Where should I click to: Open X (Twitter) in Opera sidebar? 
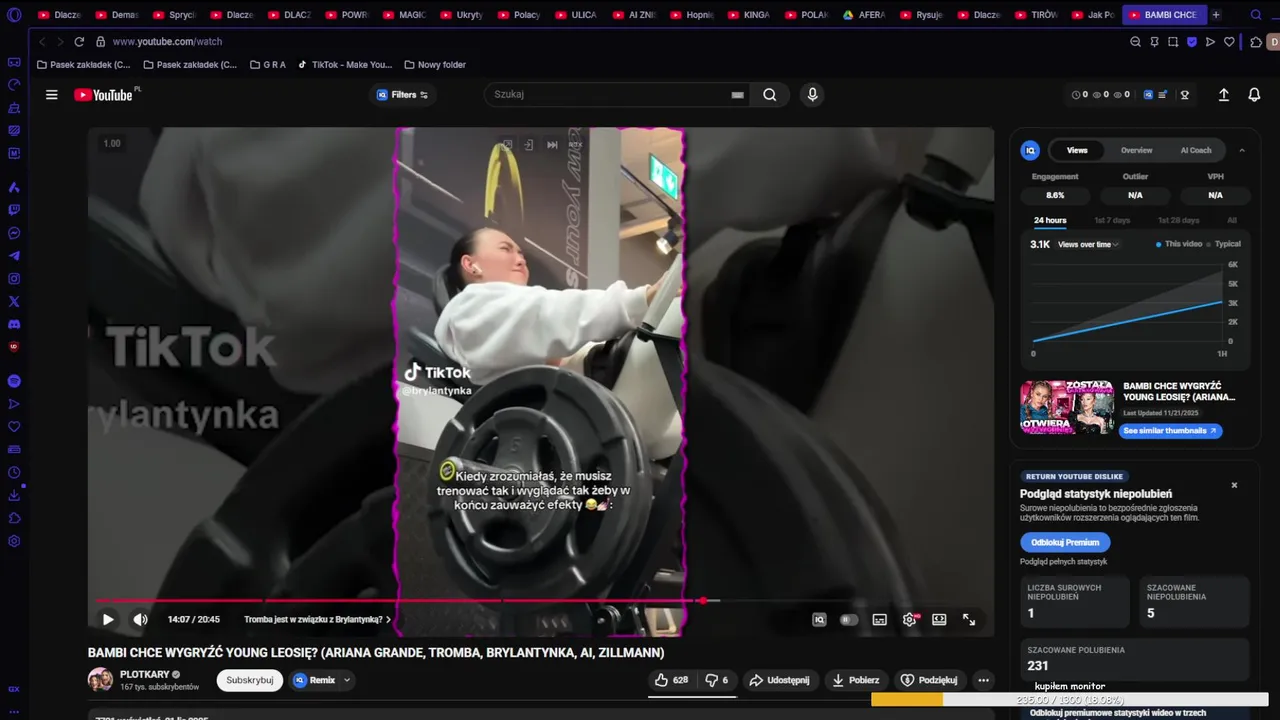(x=14, y=301)
